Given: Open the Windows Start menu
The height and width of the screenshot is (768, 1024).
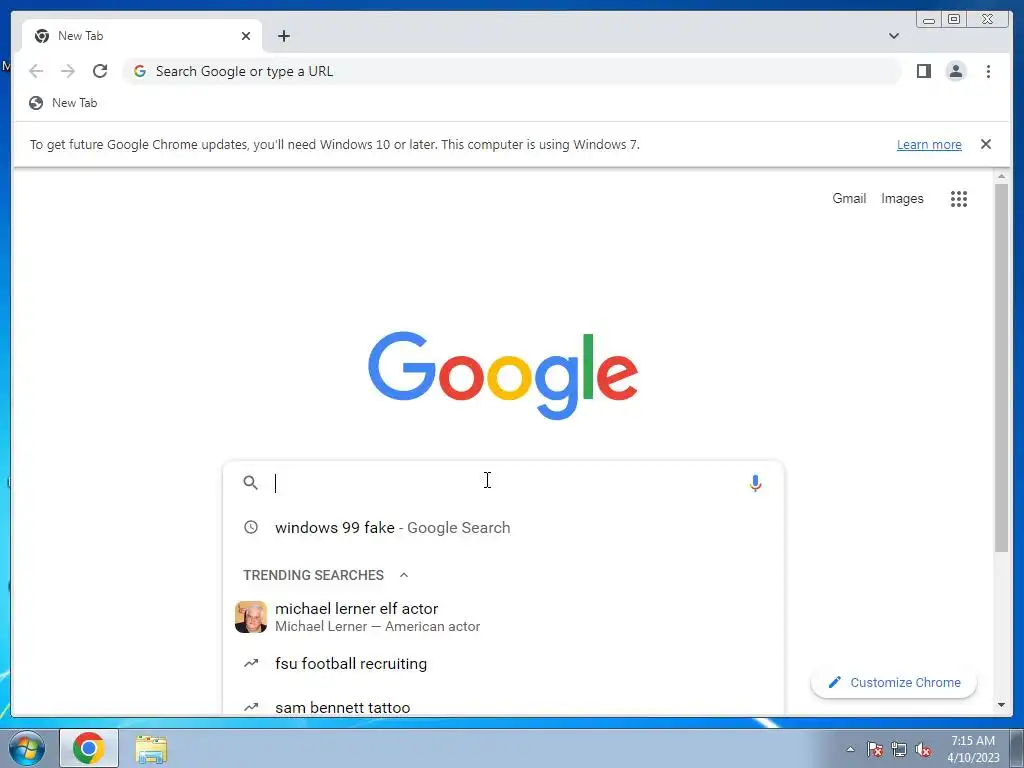Looking at the screenshot, I should pyautogui.click(x=27, y=748).
